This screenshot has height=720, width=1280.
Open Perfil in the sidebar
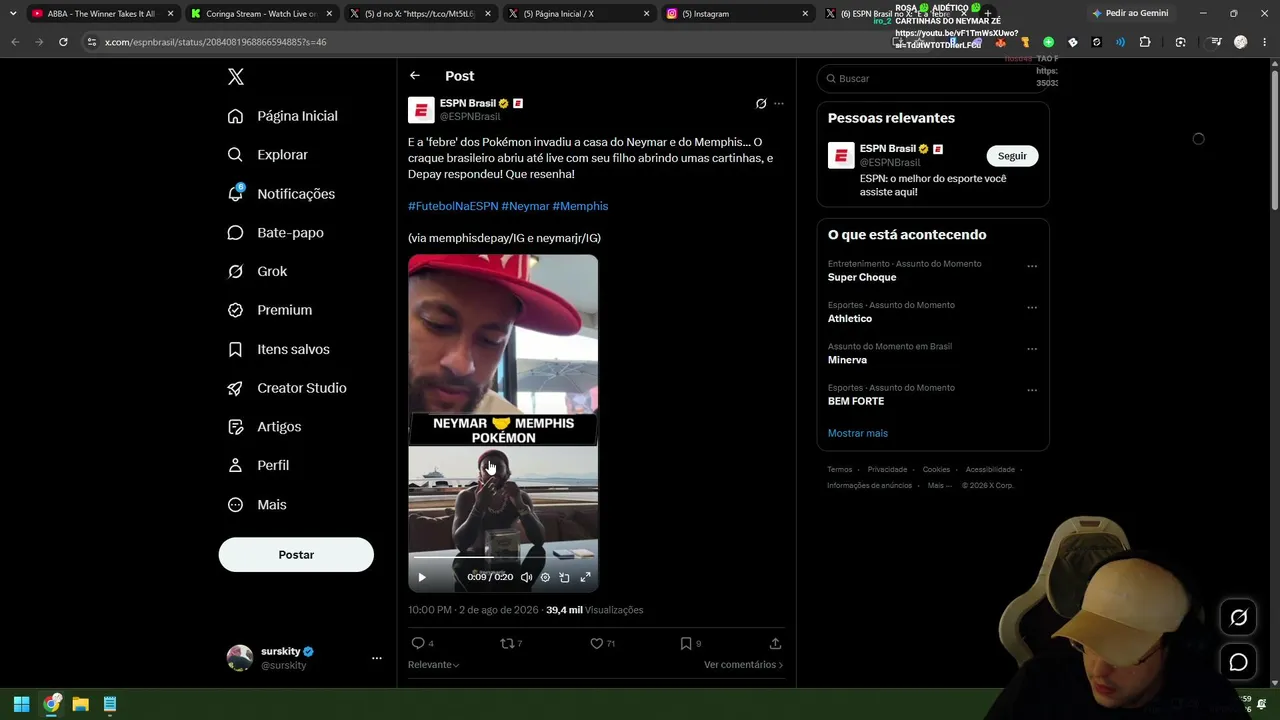(258, 466)
